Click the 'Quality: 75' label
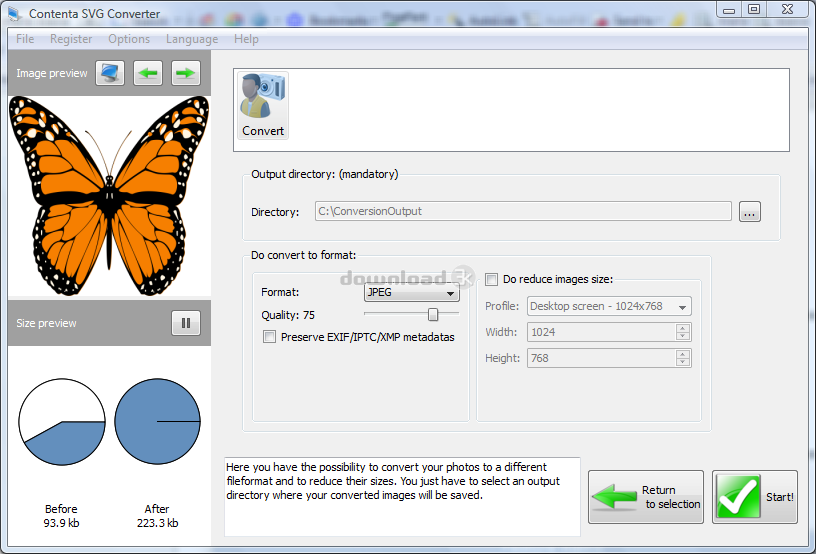 pyautogui.click(x=288, y=315)
